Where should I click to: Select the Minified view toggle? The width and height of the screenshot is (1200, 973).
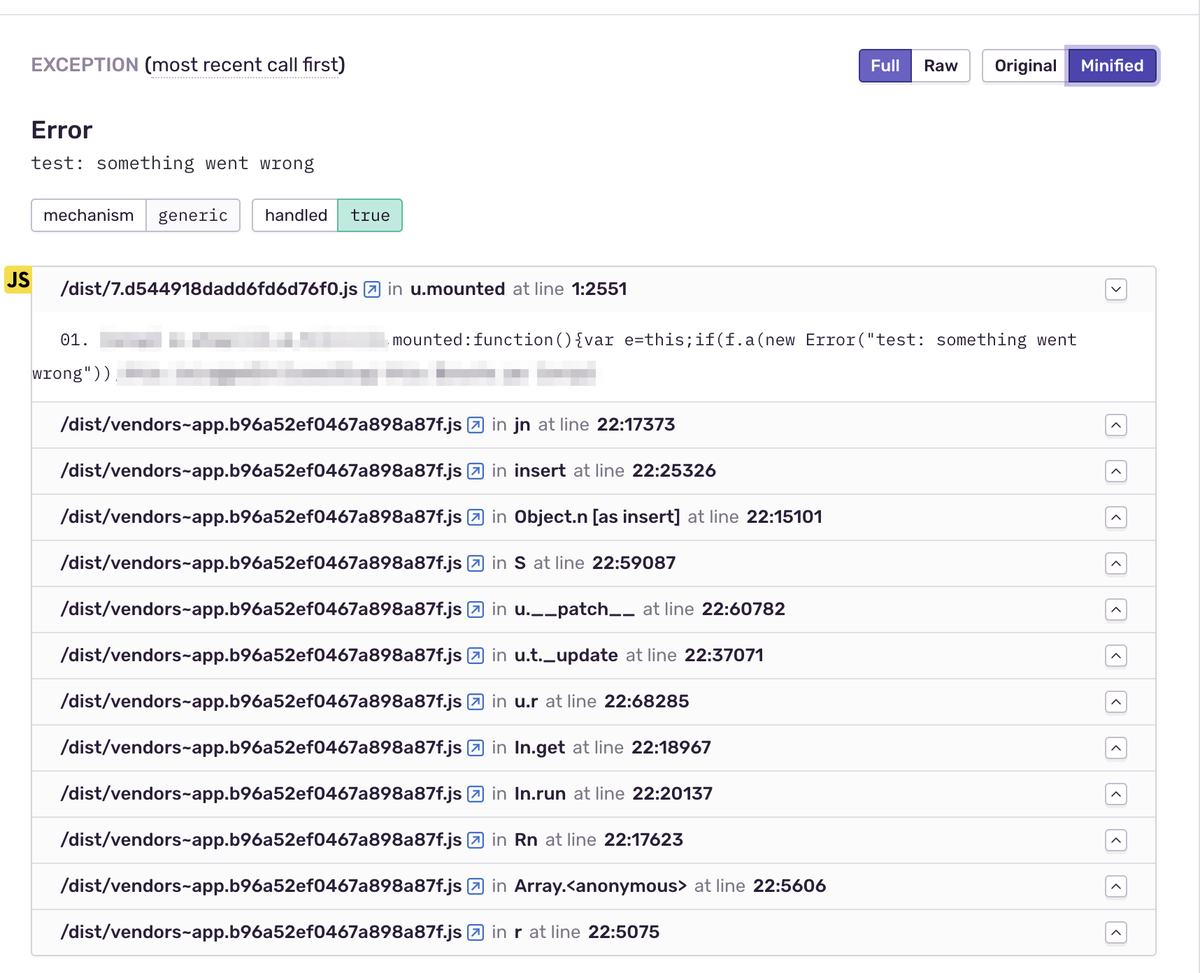(1112, 66)
